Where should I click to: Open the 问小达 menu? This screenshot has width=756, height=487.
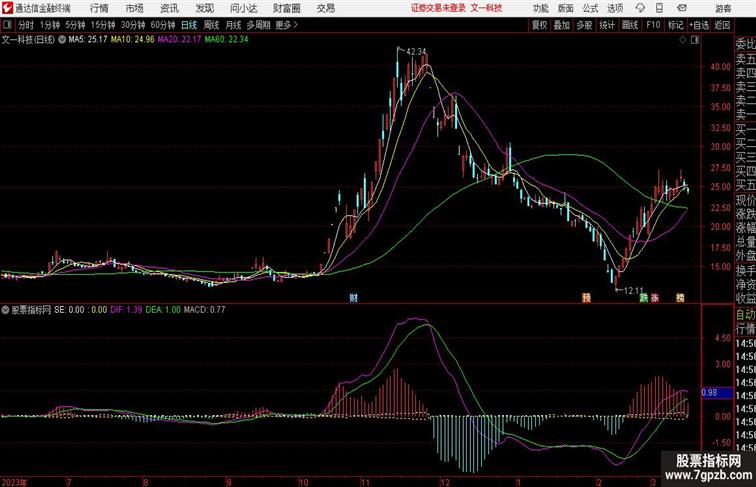click(243, 8)
